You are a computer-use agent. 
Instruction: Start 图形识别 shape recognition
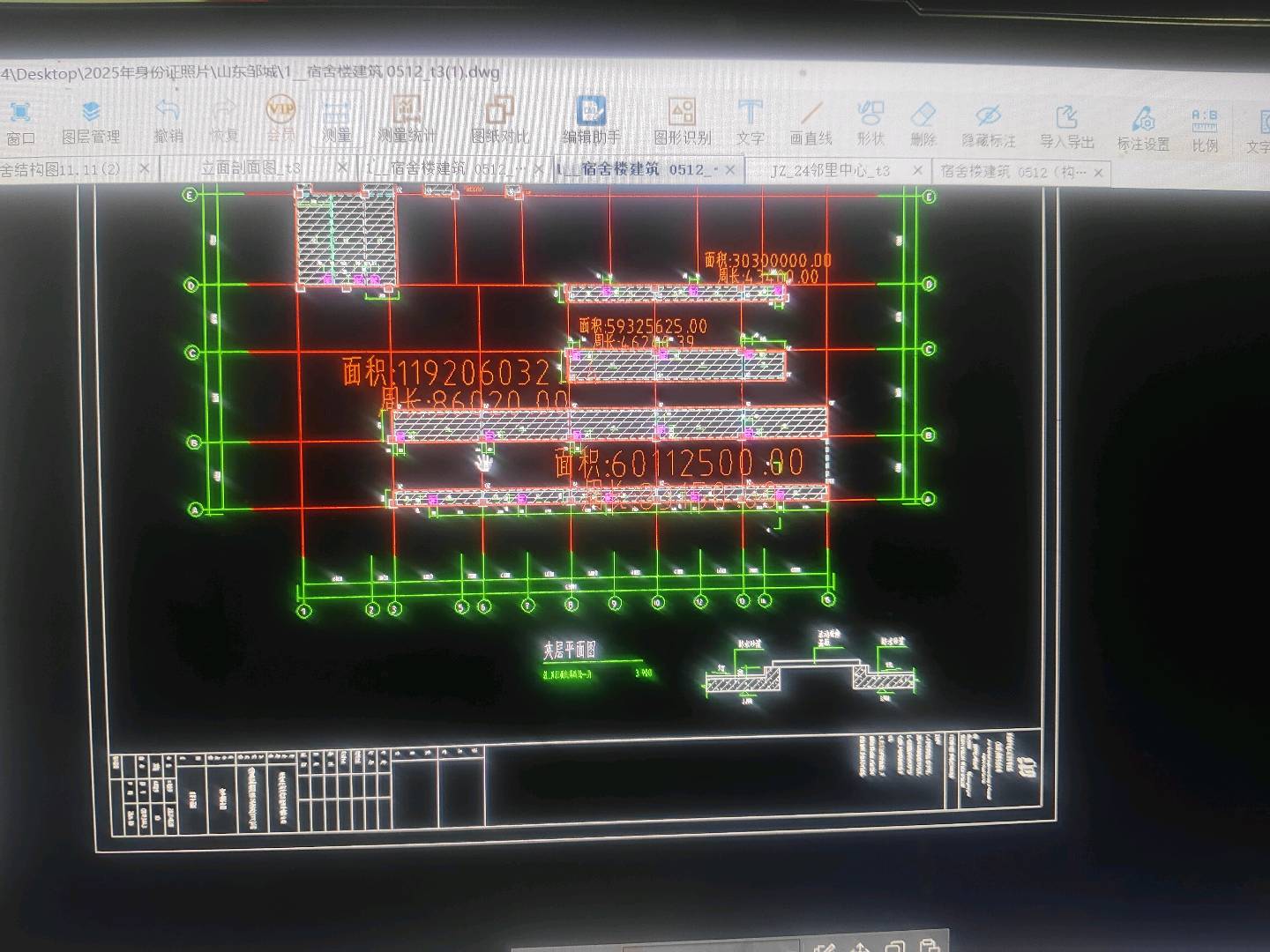(682, 122)
